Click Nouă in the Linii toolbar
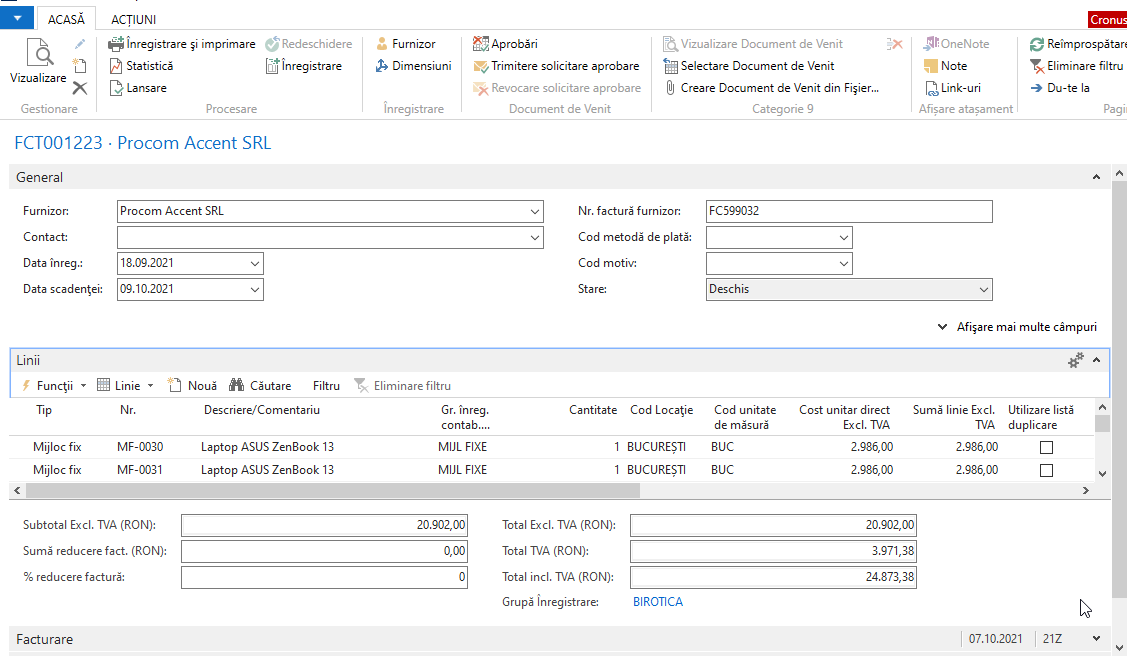1127x662 pixels. pos(192,386)
